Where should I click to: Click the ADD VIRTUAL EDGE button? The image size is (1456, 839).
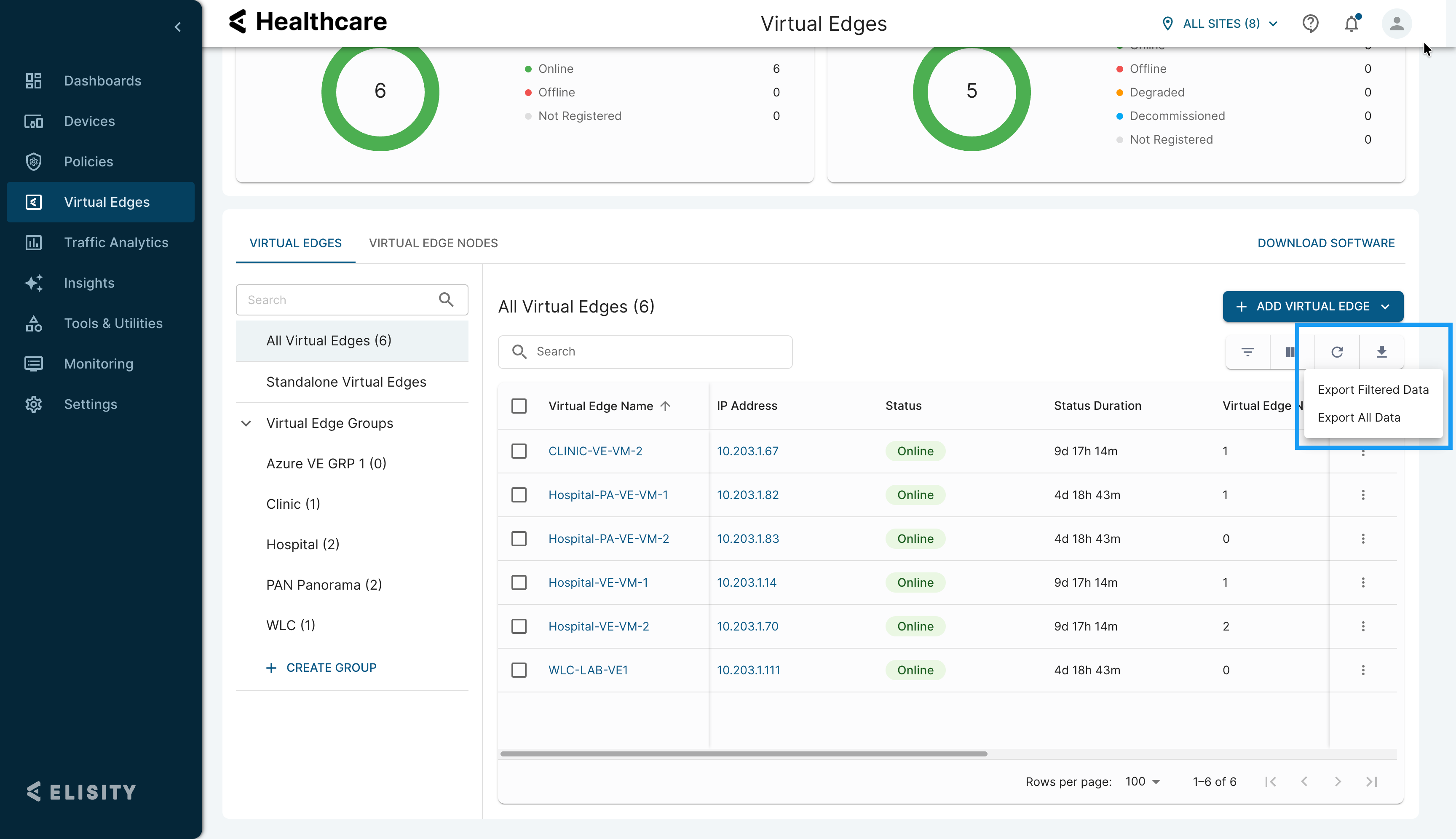(x=1312, y=307)
